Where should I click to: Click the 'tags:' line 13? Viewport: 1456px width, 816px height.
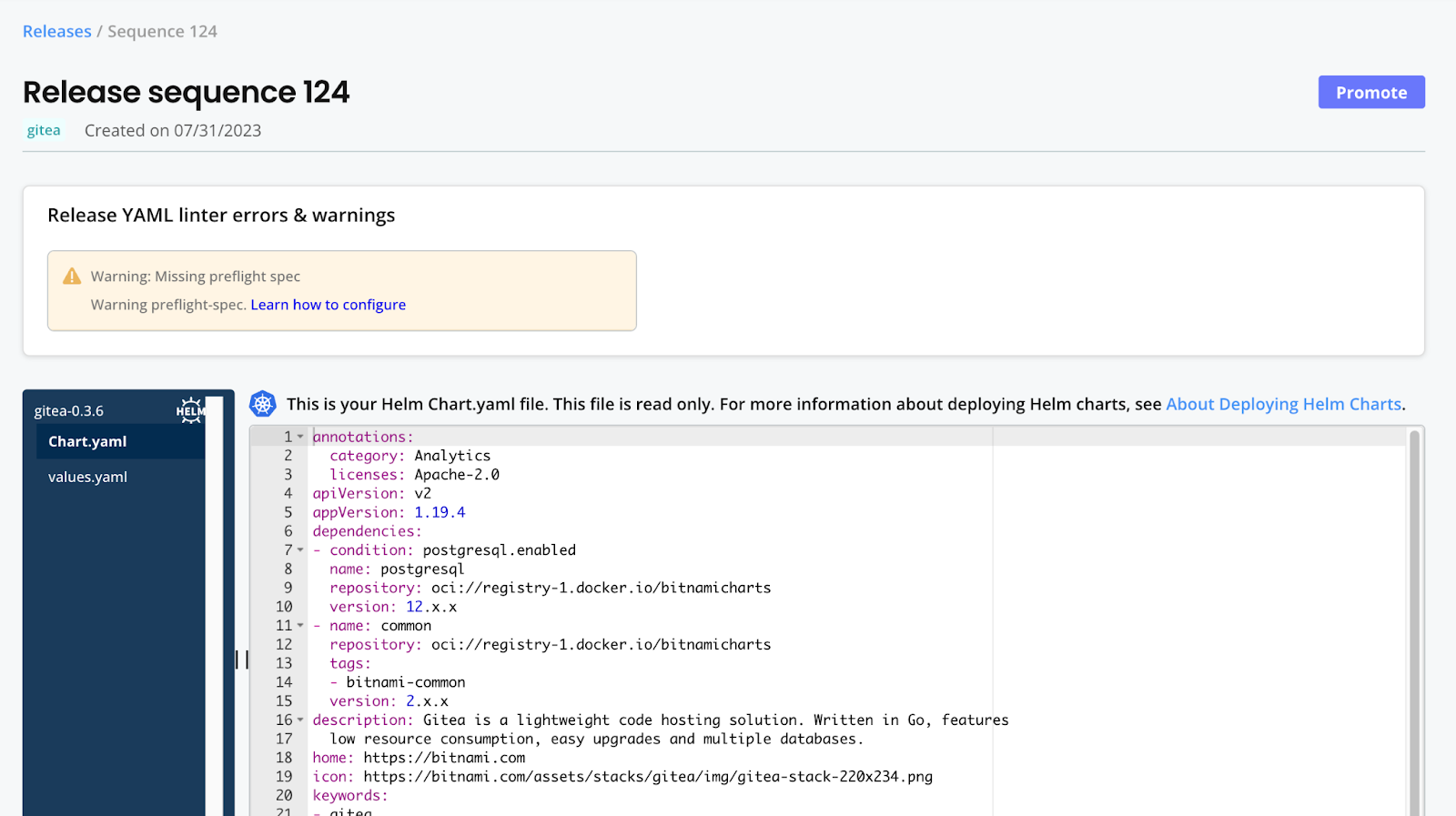point(350,663)
